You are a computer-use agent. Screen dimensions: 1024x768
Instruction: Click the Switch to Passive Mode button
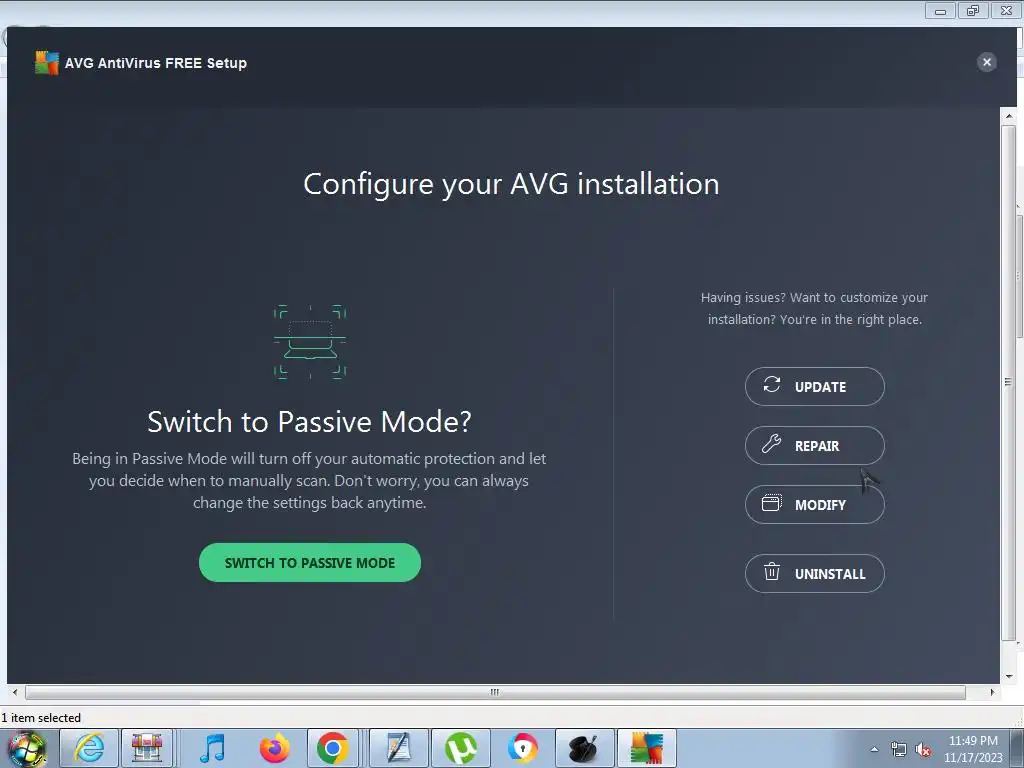pos(310,562)
